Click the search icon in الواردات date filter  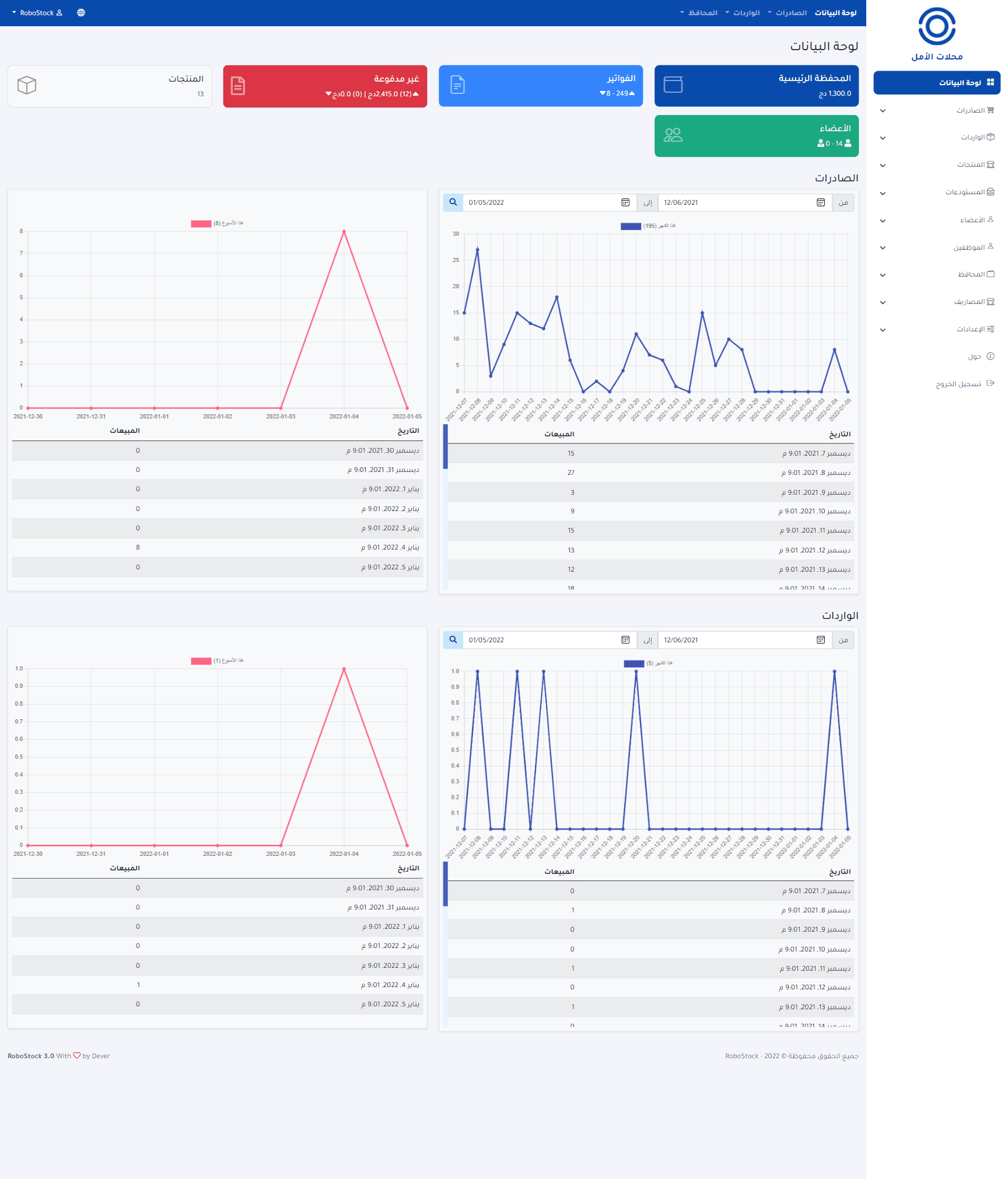pyautogui.click(x=453, y=639)
